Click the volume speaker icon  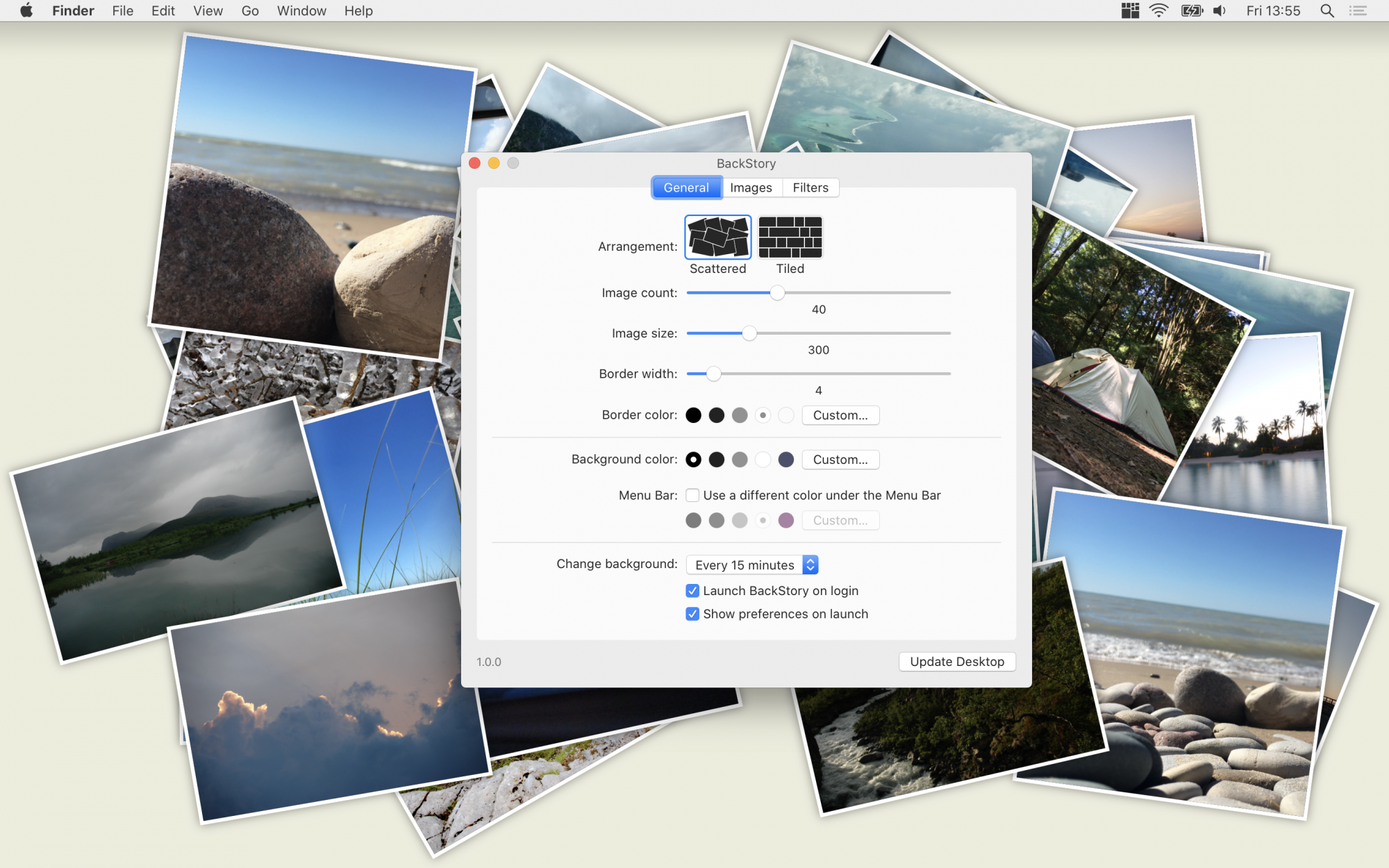[x=1220, y=11]
